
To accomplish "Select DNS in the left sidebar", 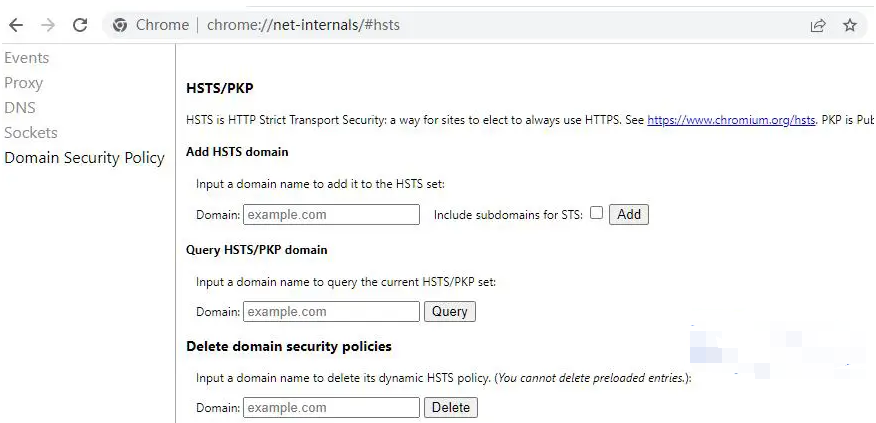I will 20,107.
